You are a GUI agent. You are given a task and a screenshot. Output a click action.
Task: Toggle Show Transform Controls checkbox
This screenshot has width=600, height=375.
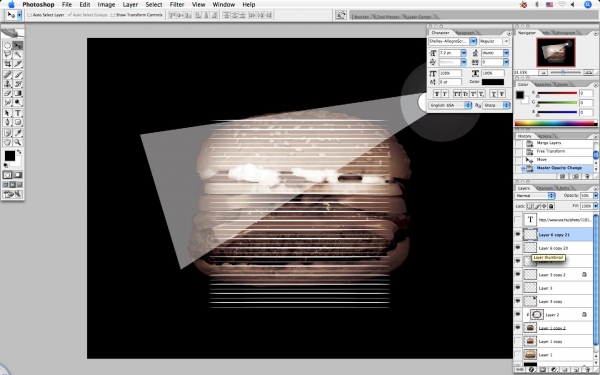click(112, 15)
